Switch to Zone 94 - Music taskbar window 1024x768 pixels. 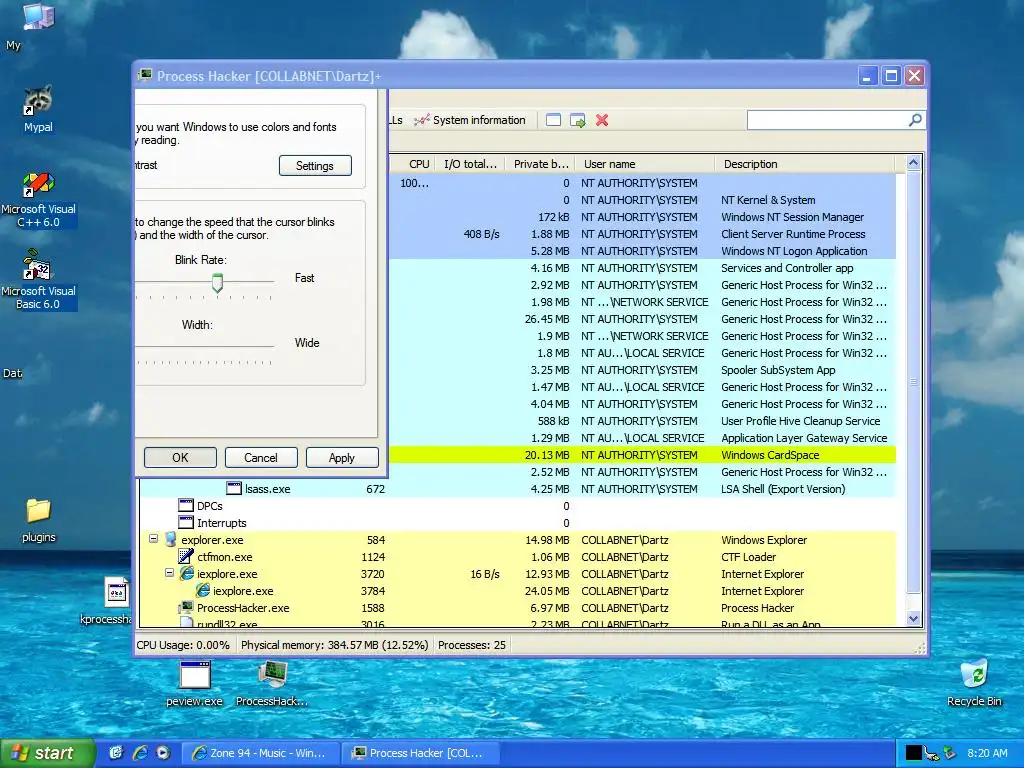261,753
